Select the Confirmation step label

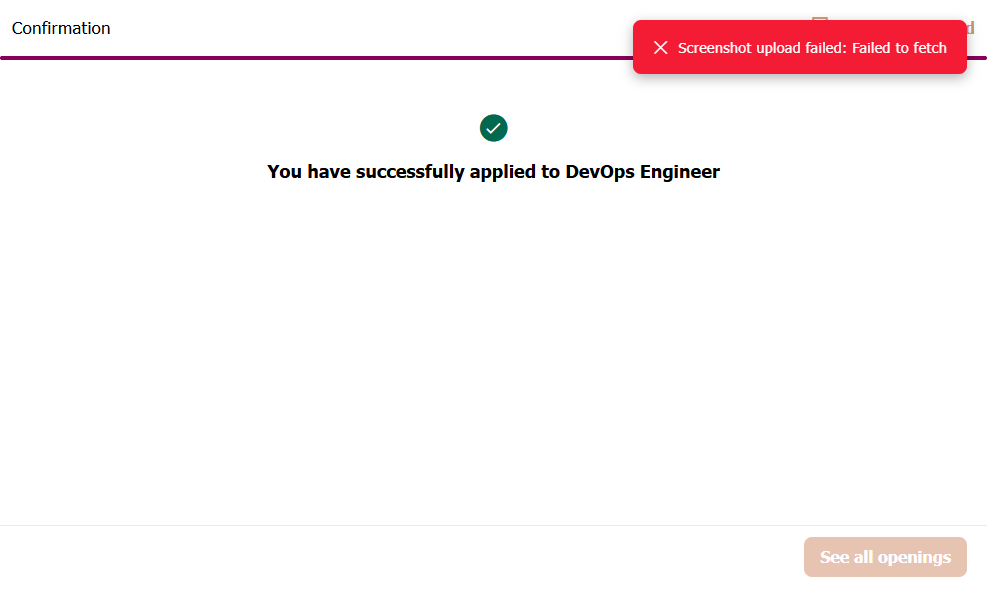[61, 28]
